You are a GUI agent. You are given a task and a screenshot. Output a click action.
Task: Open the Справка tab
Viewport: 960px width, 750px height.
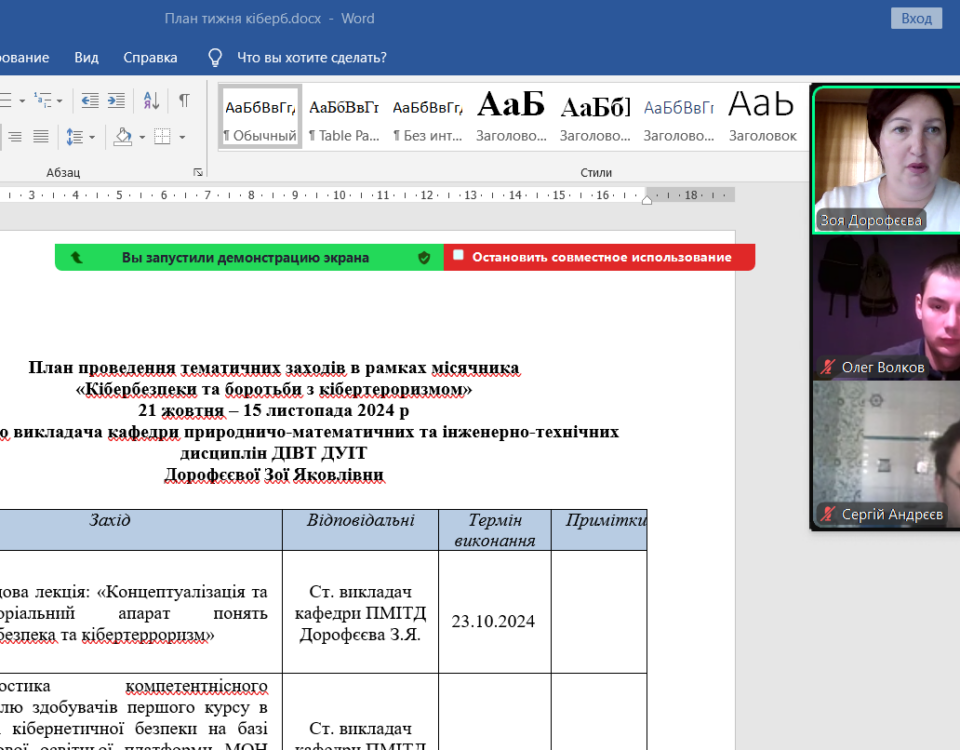(x=150, y=58)
